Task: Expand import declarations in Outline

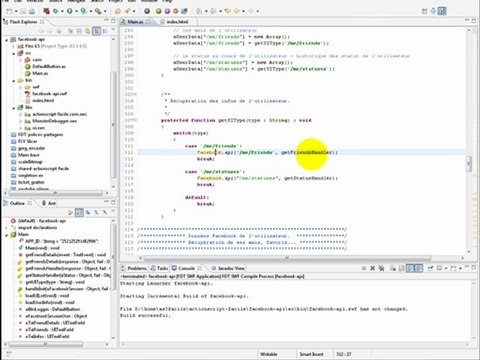Action: (x=6, y=228)
